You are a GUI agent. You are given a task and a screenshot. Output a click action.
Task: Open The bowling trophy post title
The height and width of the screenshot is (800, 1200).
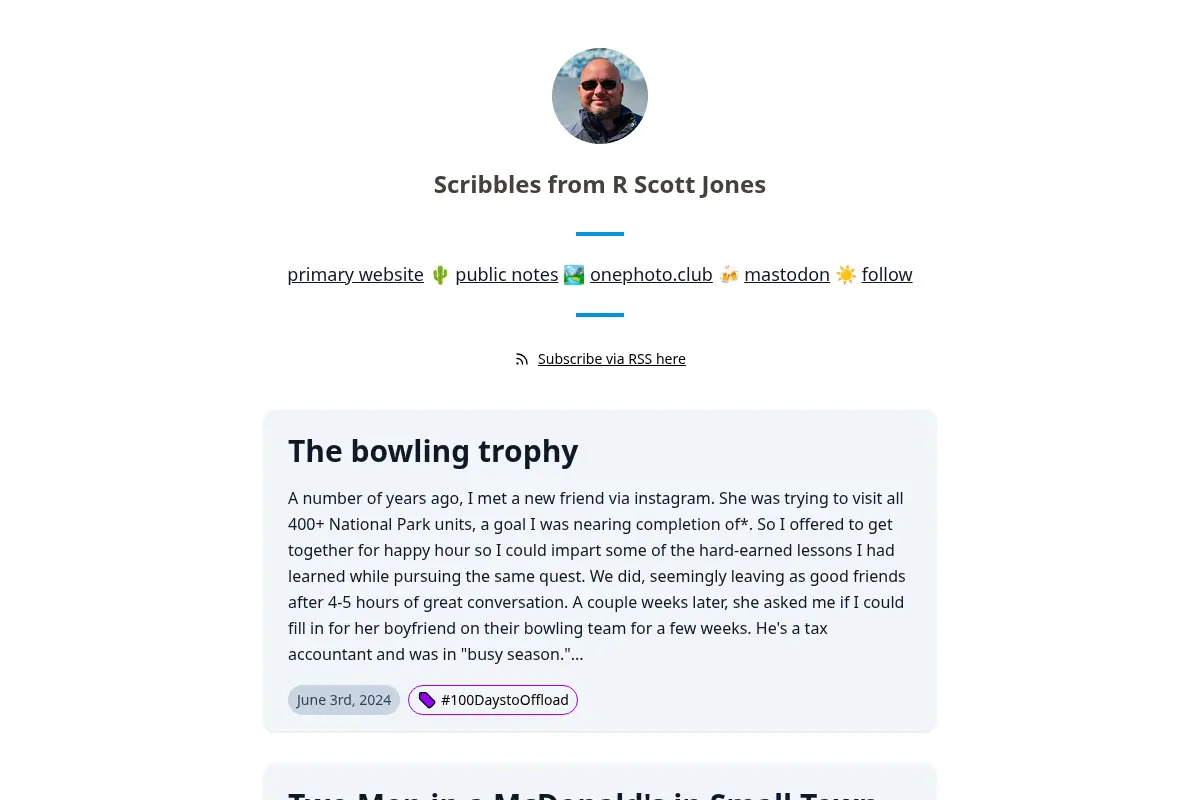[x=433, y=451]
